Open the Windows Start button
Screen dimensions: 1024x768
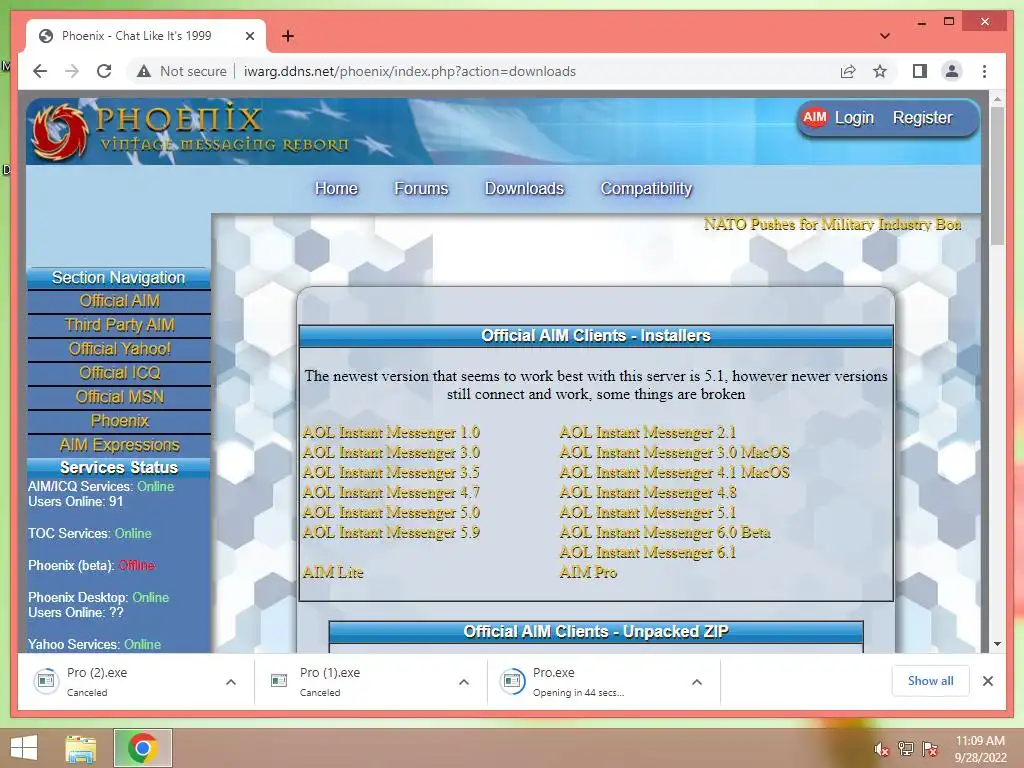(x=24, y=748)
